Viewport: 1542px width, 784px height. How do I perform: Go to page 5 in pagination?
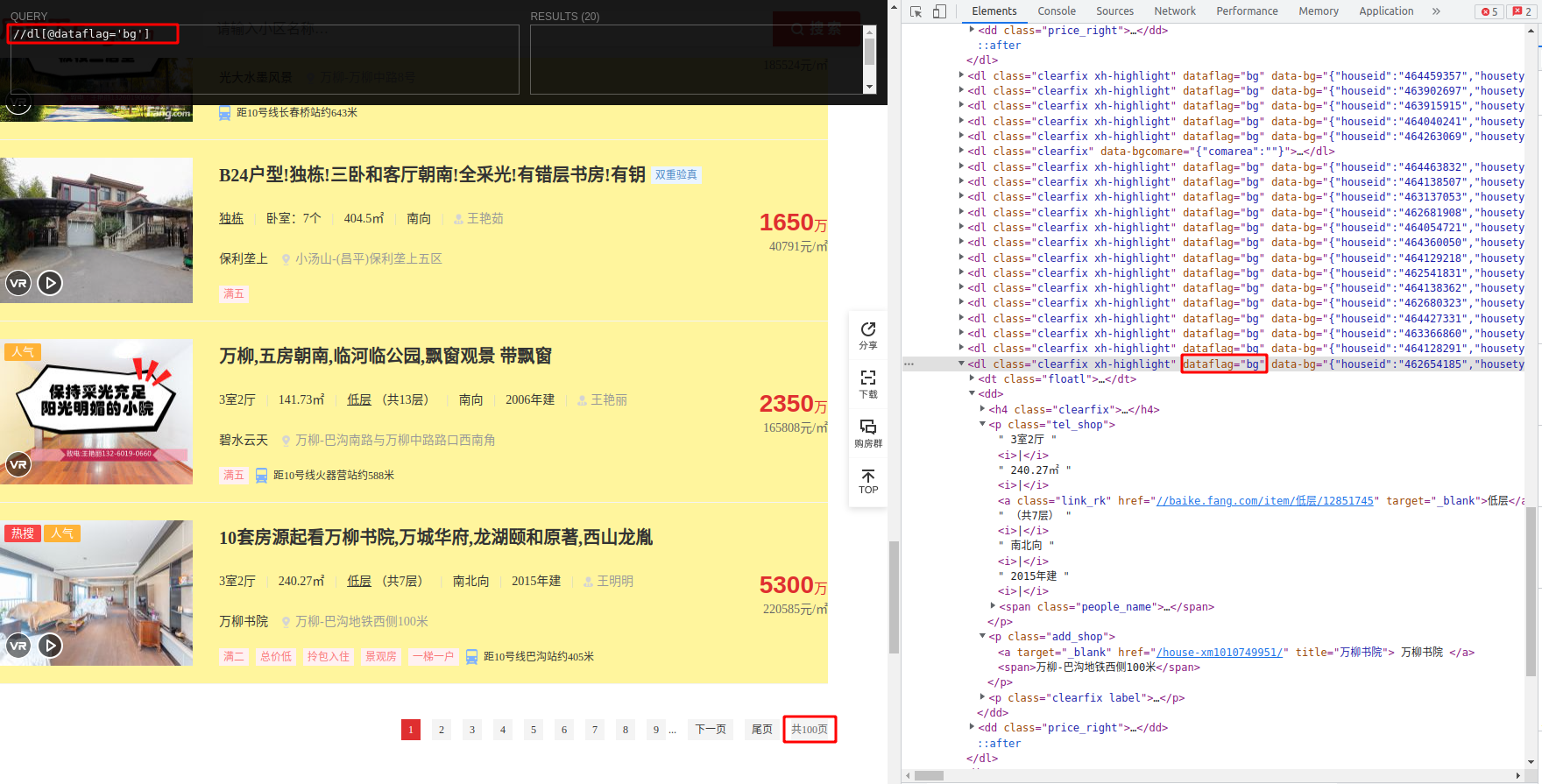pyautogui.click(x=534, y=729)
